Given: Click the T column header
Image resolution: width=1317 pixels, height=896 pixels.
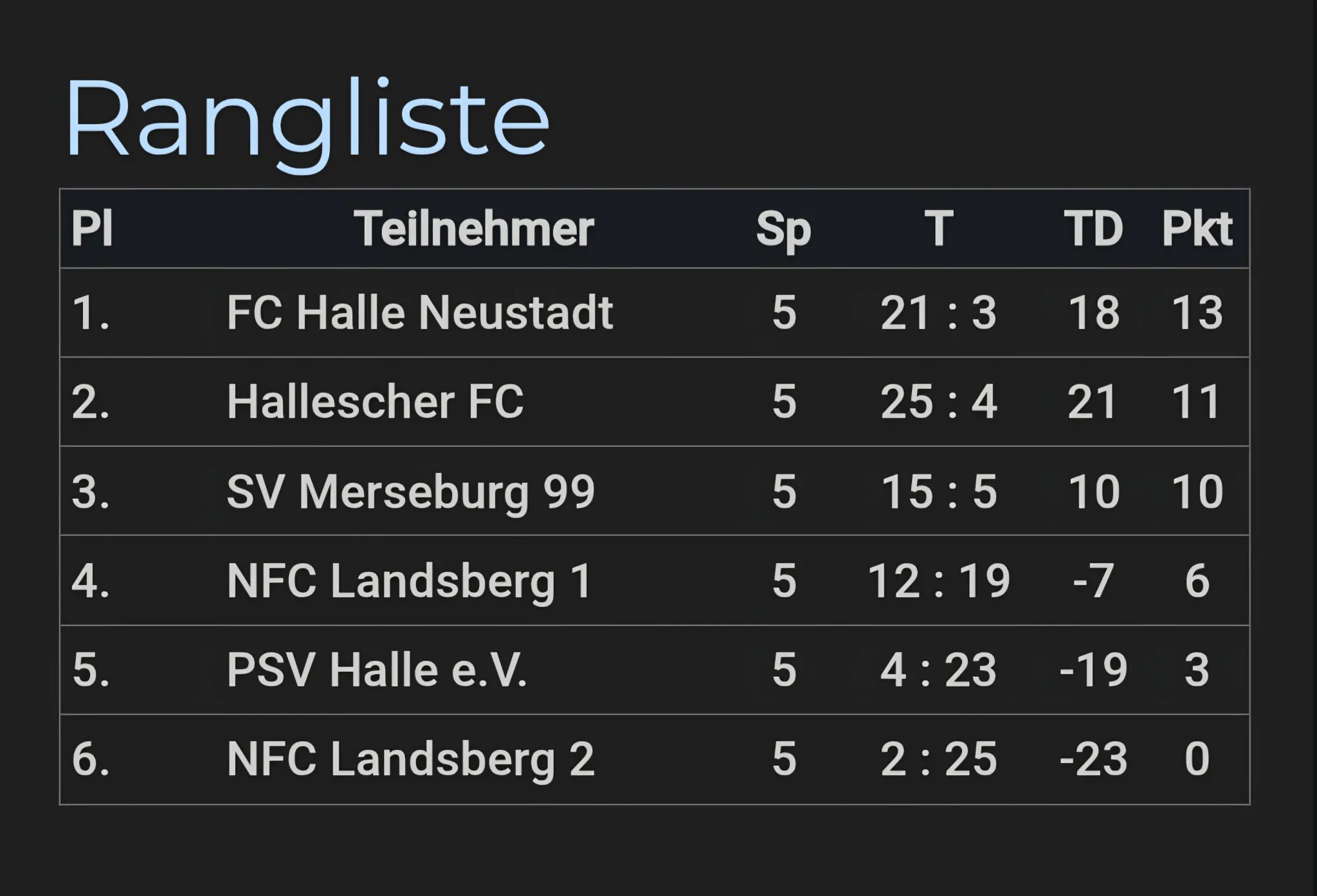Looking at the screenshot, I should click(938, 229).
